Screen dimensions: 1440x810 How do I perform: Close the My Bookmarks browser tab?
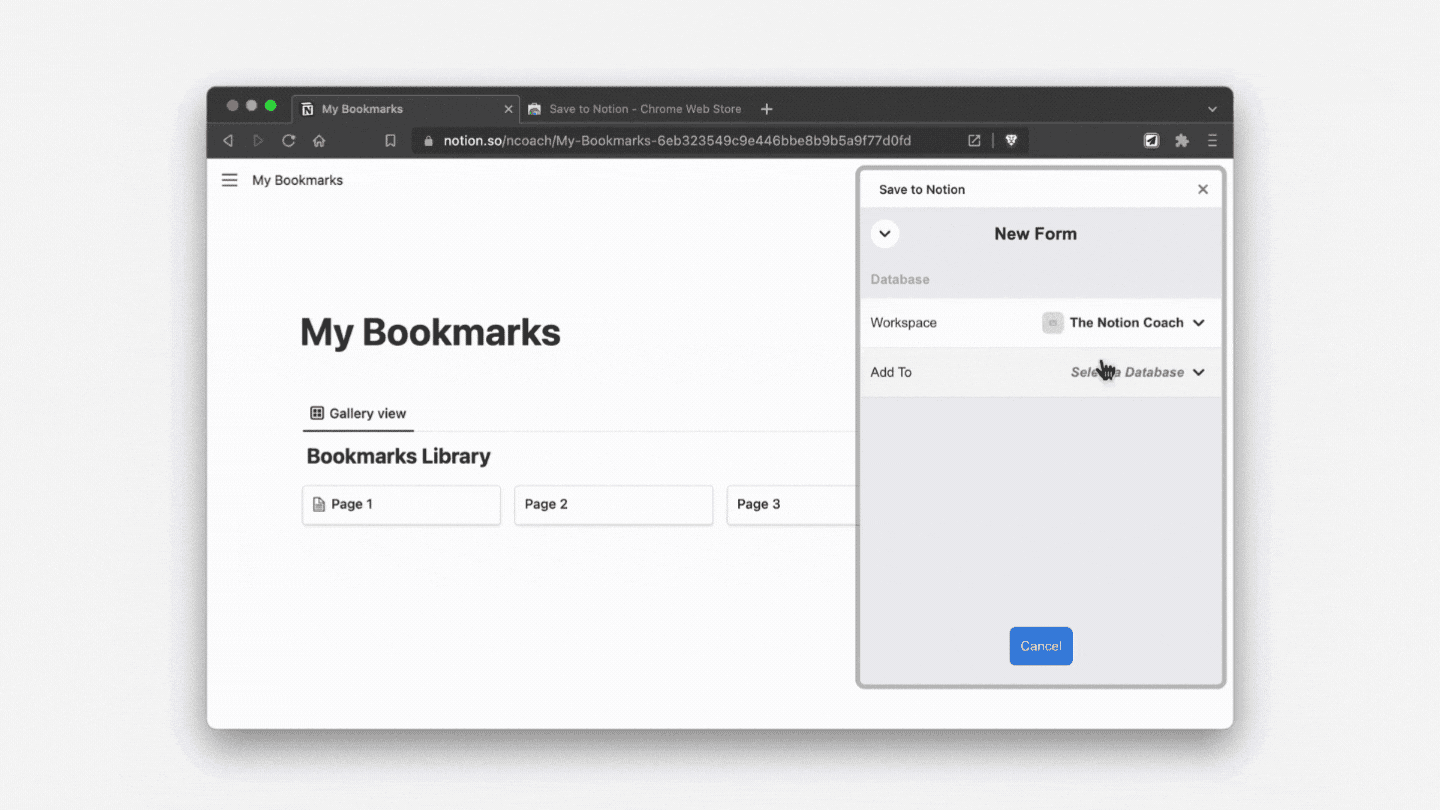coord(508,109)
